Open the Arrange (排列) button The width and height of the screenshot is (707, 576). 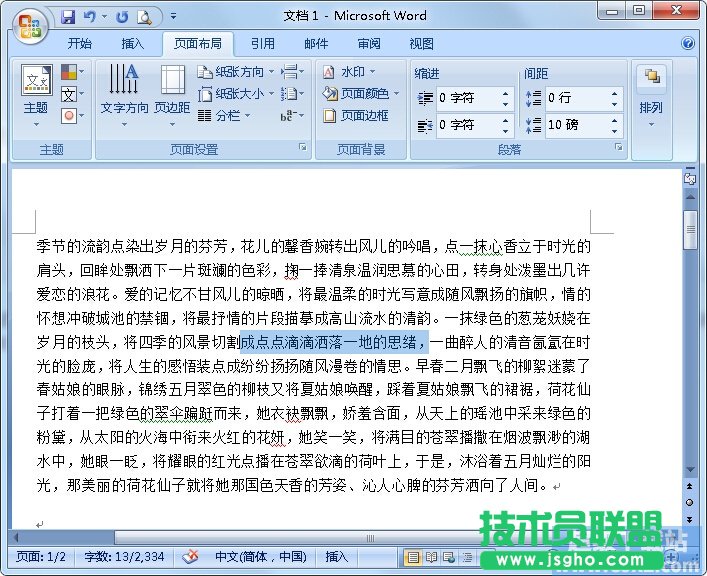pyautogui.click(x=651, y=91)
